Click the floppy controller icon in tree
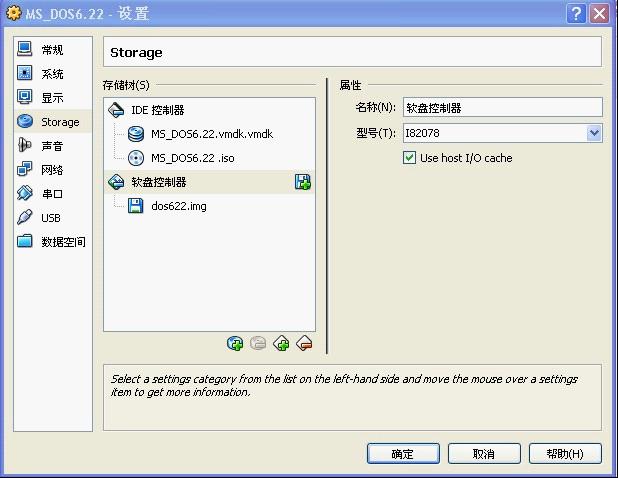 pyautogui.click(x=116, y=182)
